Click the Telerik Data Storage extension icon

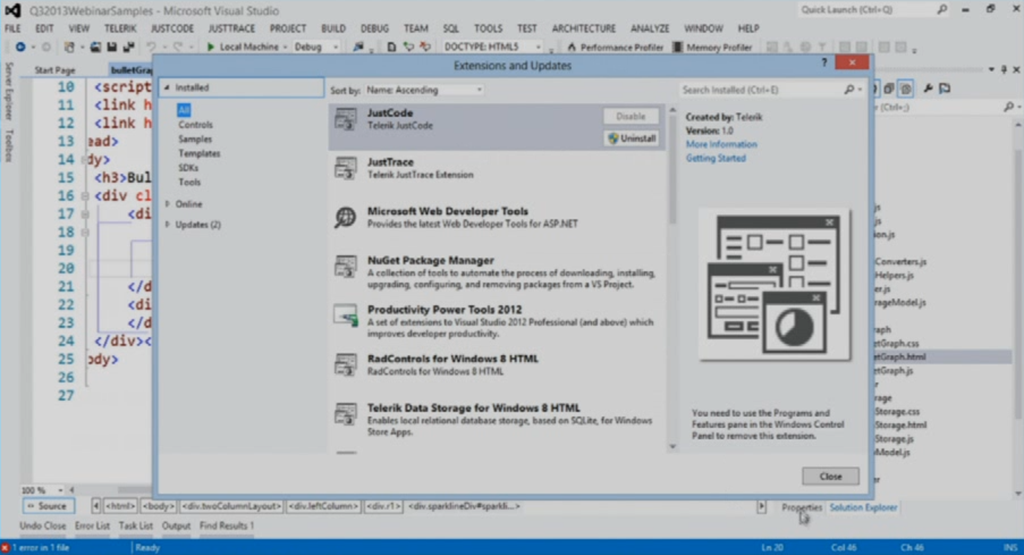(345, 413)
